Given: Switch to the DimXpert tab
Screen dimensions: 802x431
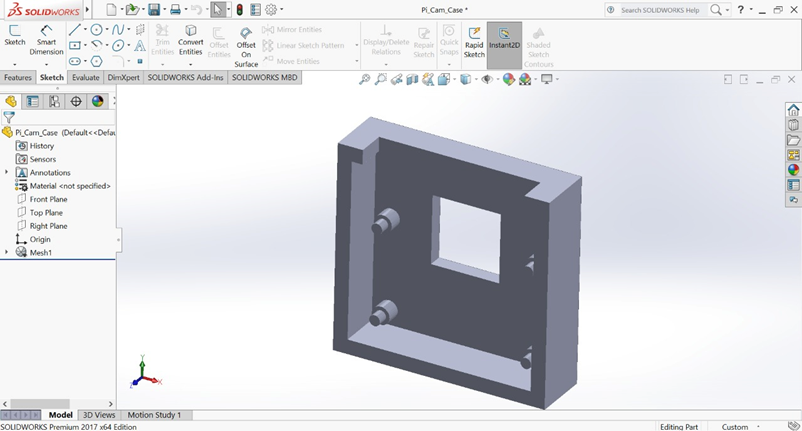Looking at the screenshot, I should tap(123, 78).
